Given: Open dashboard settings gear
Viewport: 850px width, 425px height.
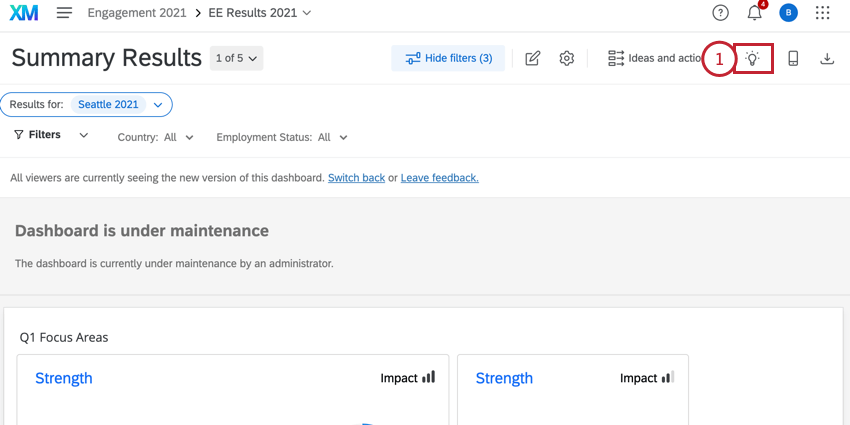Looking at the screenshot, I should point(566,58).
